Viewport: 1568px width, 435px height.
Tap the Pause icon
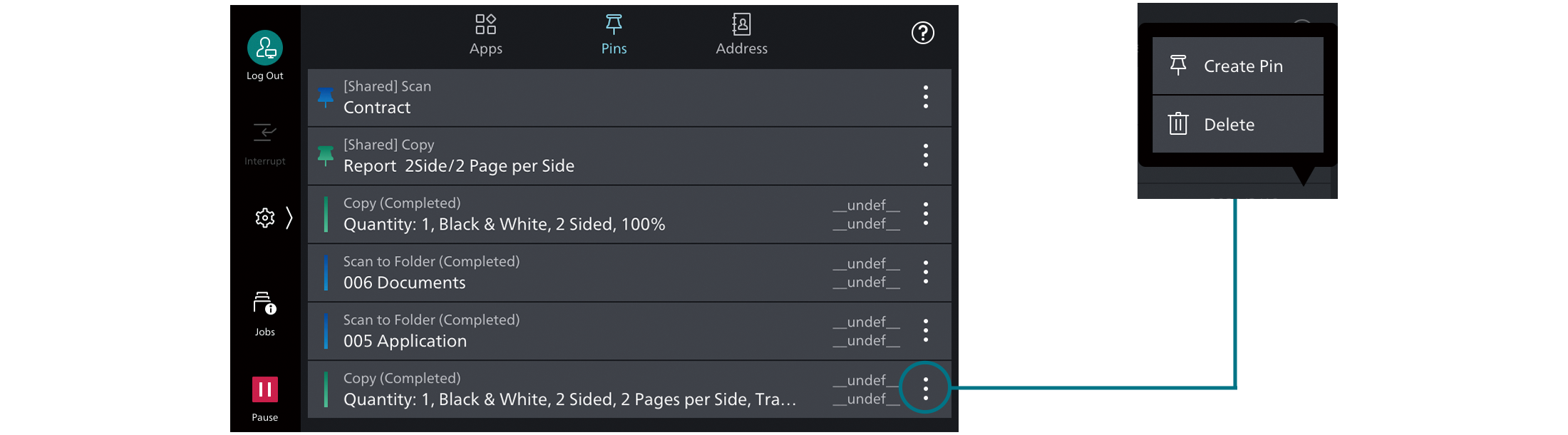pyautogui.click(x=264, y=389)
